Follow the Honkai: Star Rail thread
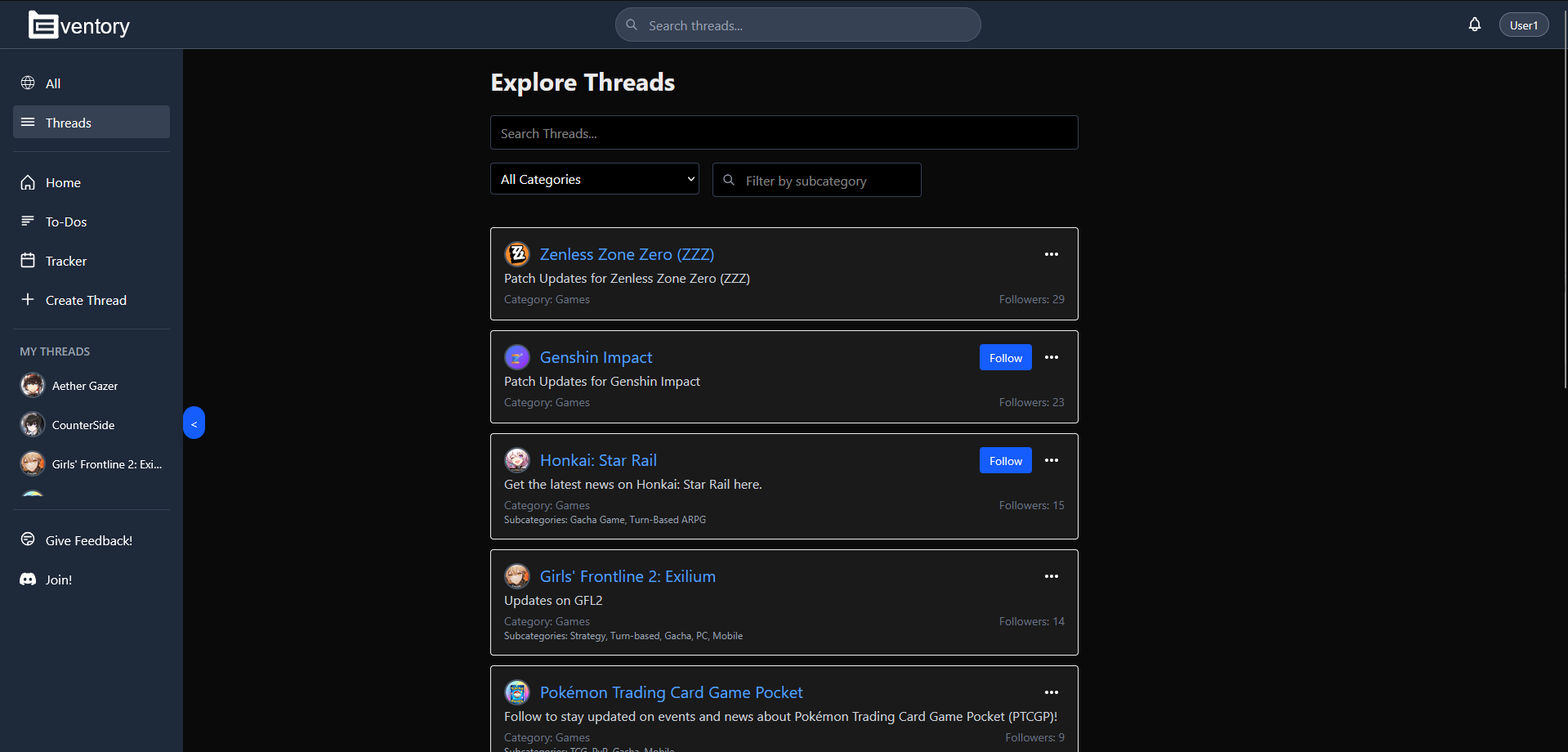Screen dimensions: 1568x752 coord(1005,460)
